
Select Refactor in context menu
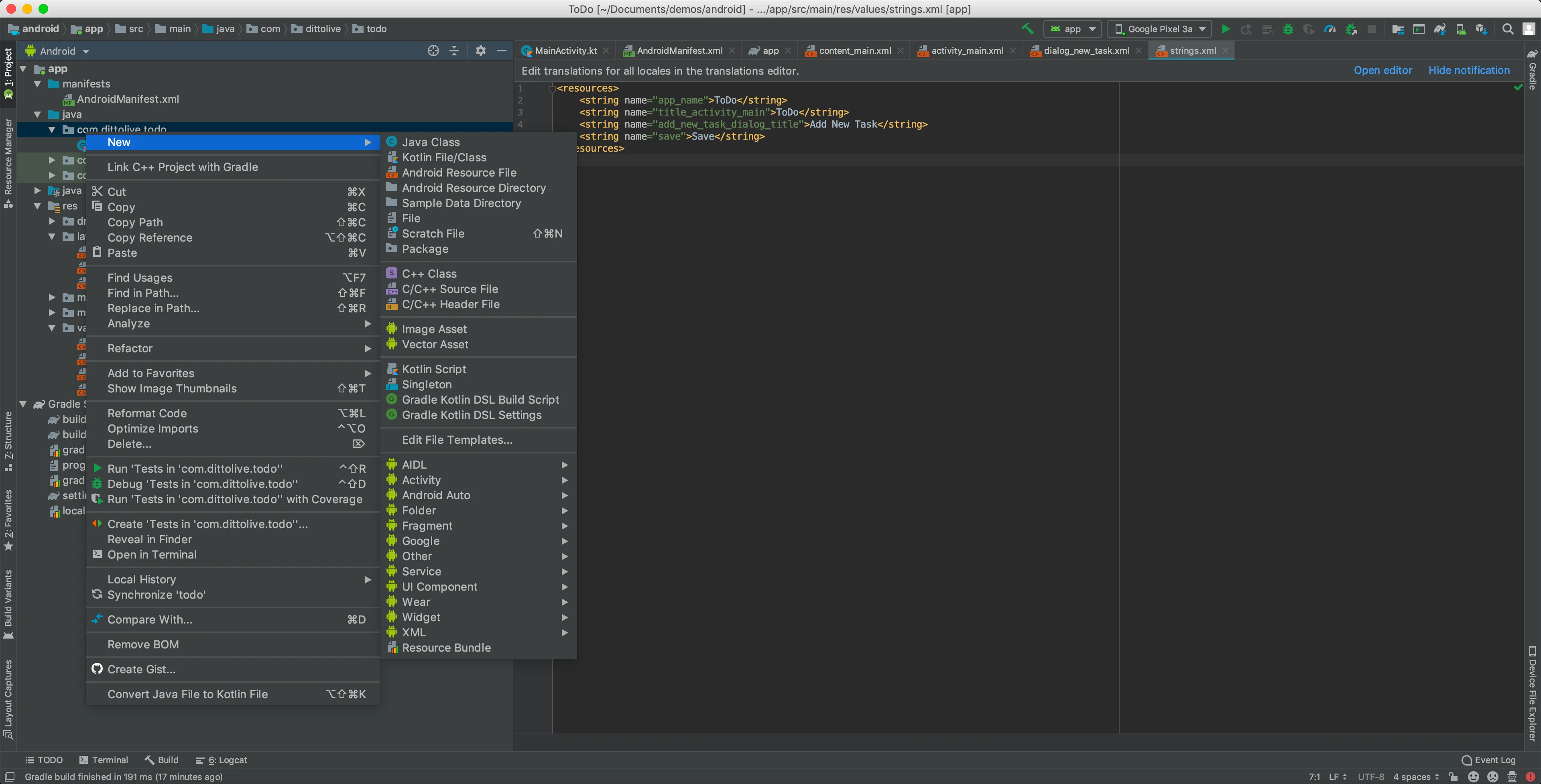[233, 349]
